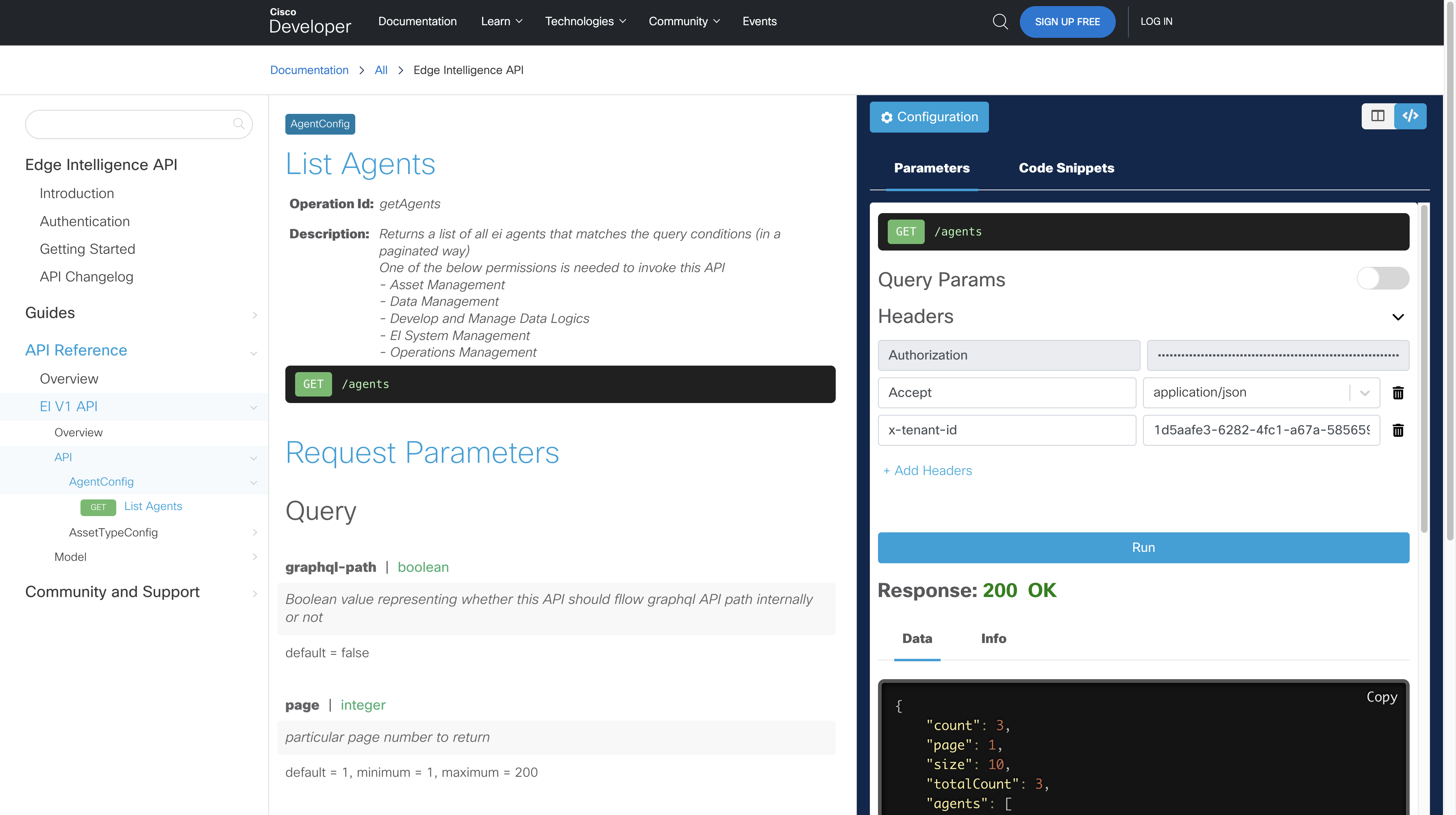
Task: Click the sidebar search magnifier icon
Action: [x=239, y=124]
